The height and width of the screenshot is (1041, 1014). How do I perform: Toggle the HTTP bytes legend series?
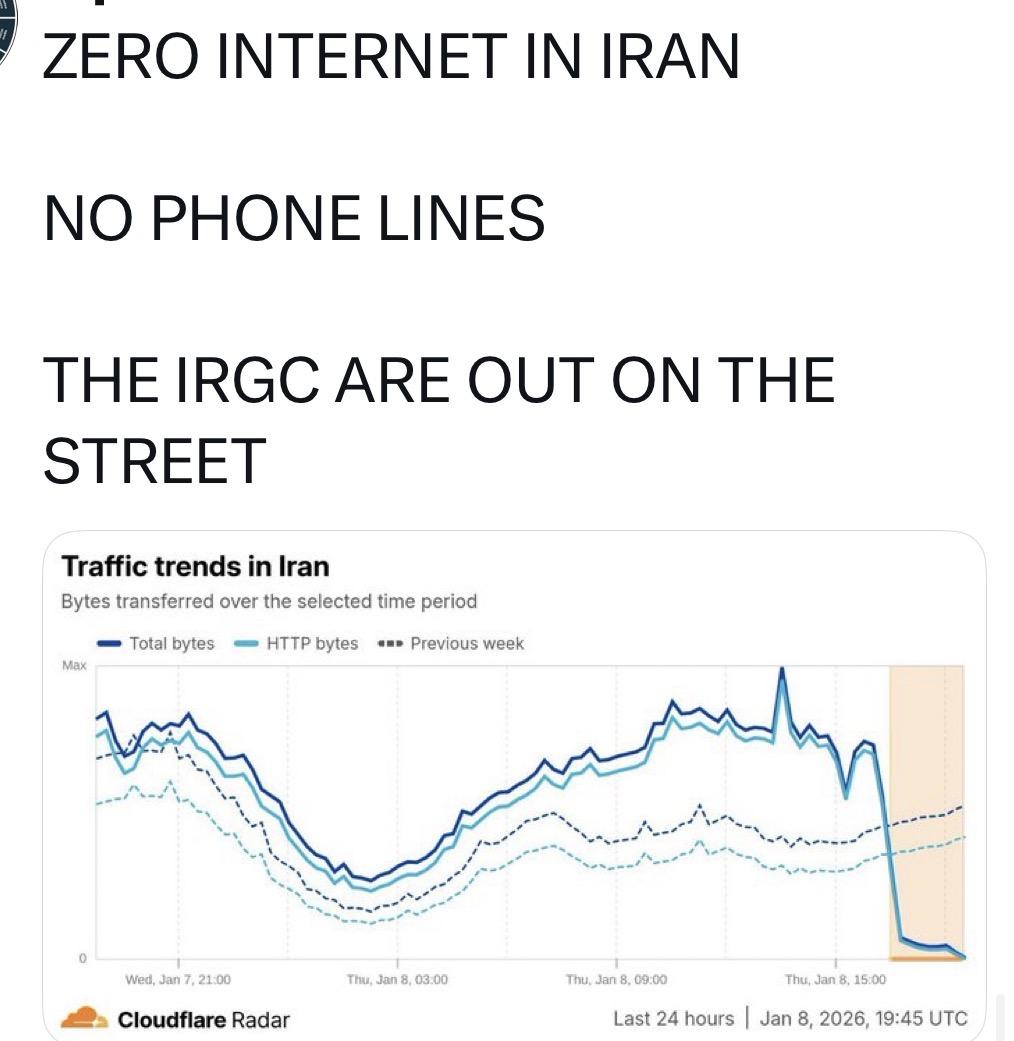[296, 643]
